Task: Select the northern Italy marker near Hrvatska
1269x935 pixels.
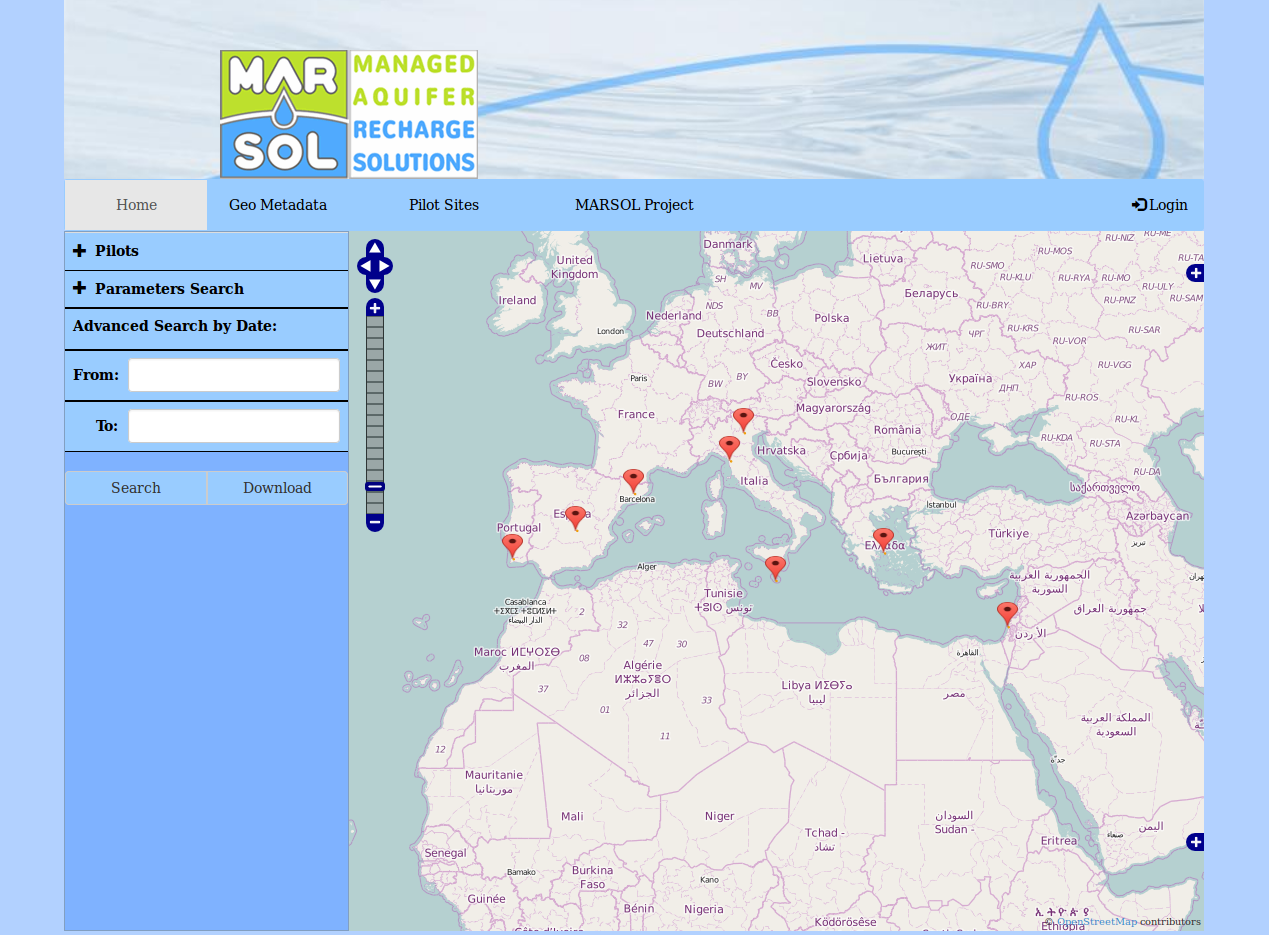Action: click(x=743, y=420)
